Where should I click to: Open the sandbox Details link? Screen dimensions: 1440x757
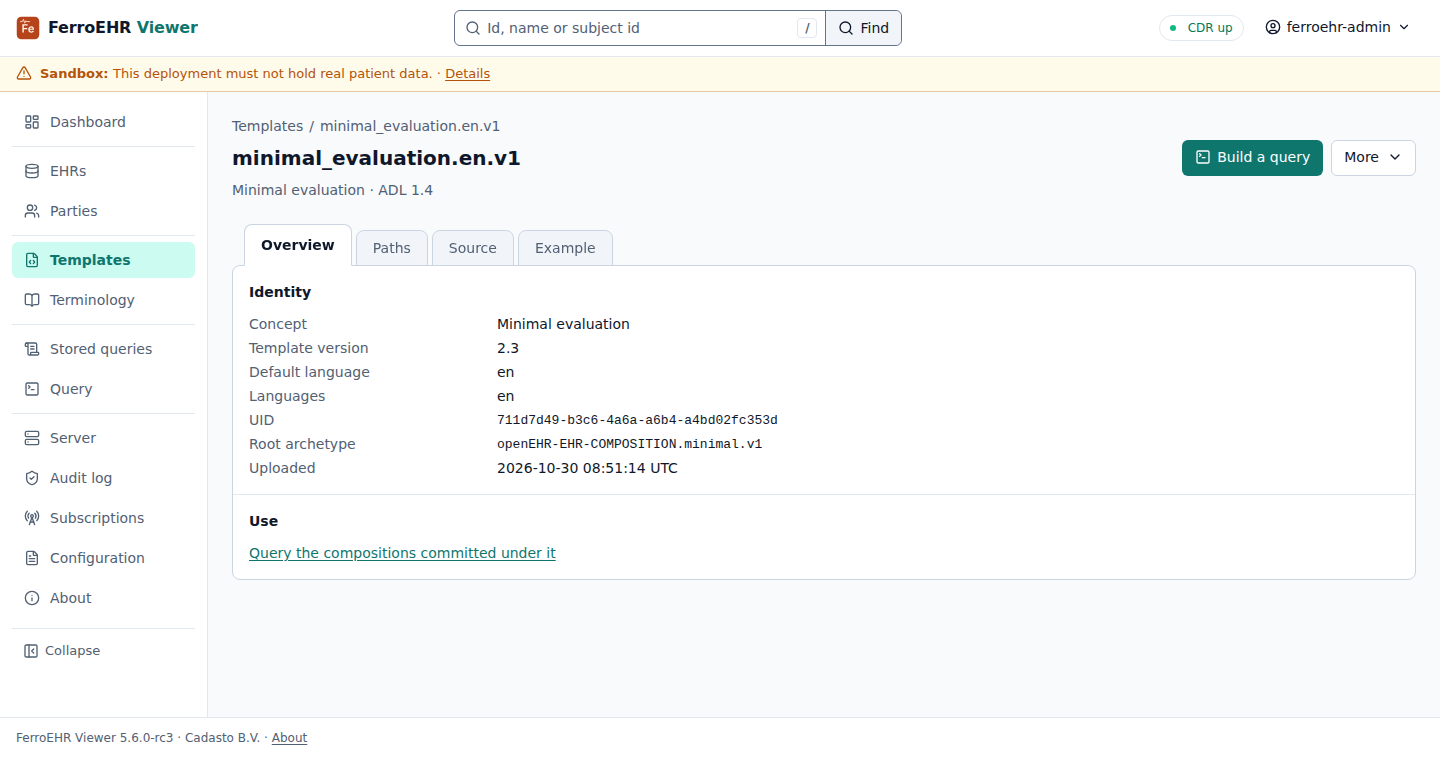coord(467,74)
